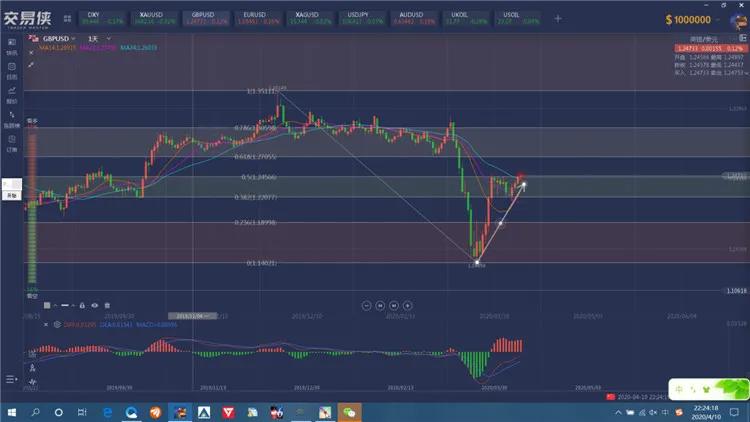Open the indicator waveform icon

tap(32, 381)
